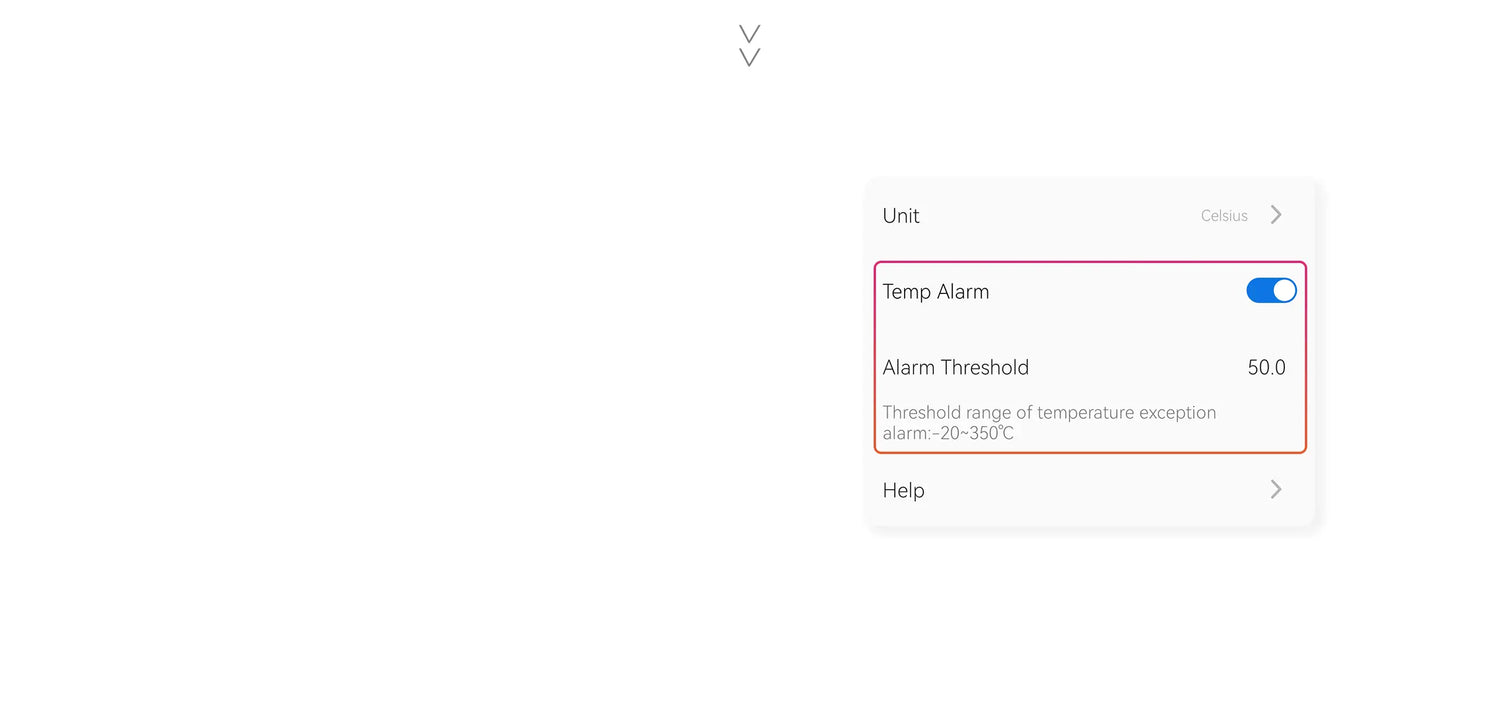The height and width of the screenshot is (703, 1500).
Task: Edit the 50.0 alarm threshold value
Action: 1266,368
